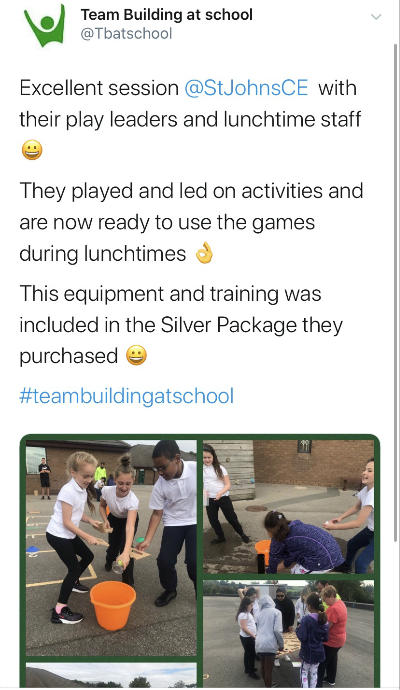Click the Silver Package sentence text
This screenshot has width=400, height=690.
pyautogui.click(x=181, y=325)
